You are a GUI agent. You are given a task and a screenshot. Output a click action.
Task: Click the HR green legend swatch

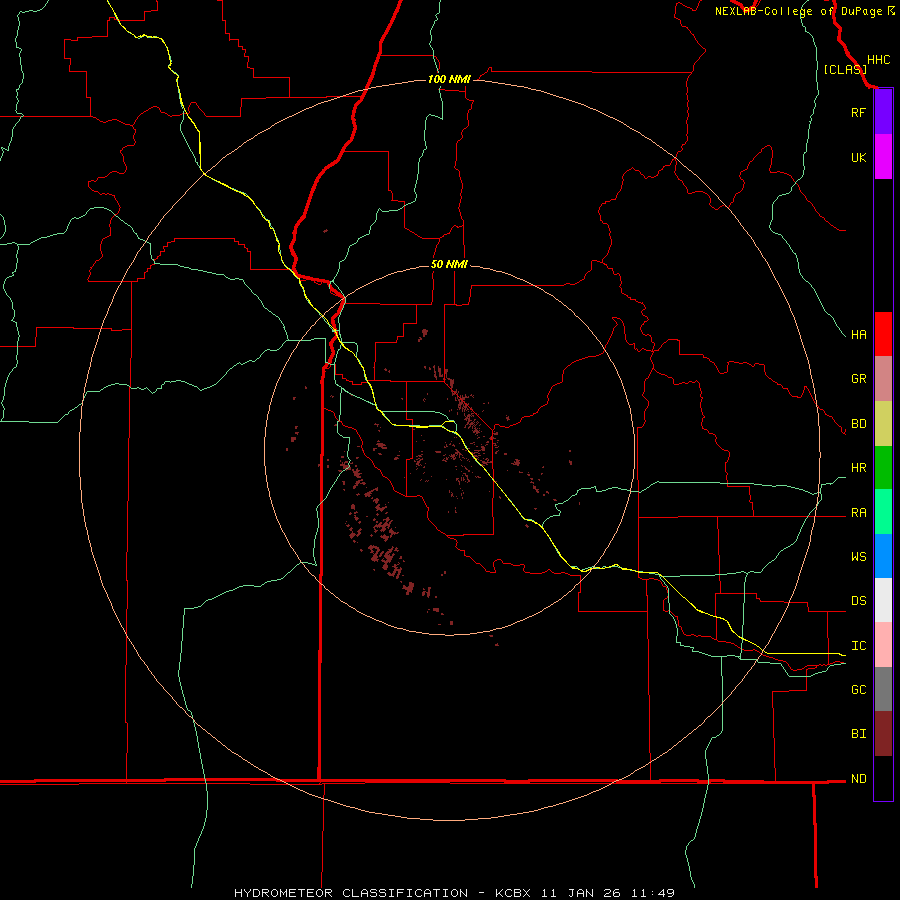click(x=883, y=468)
